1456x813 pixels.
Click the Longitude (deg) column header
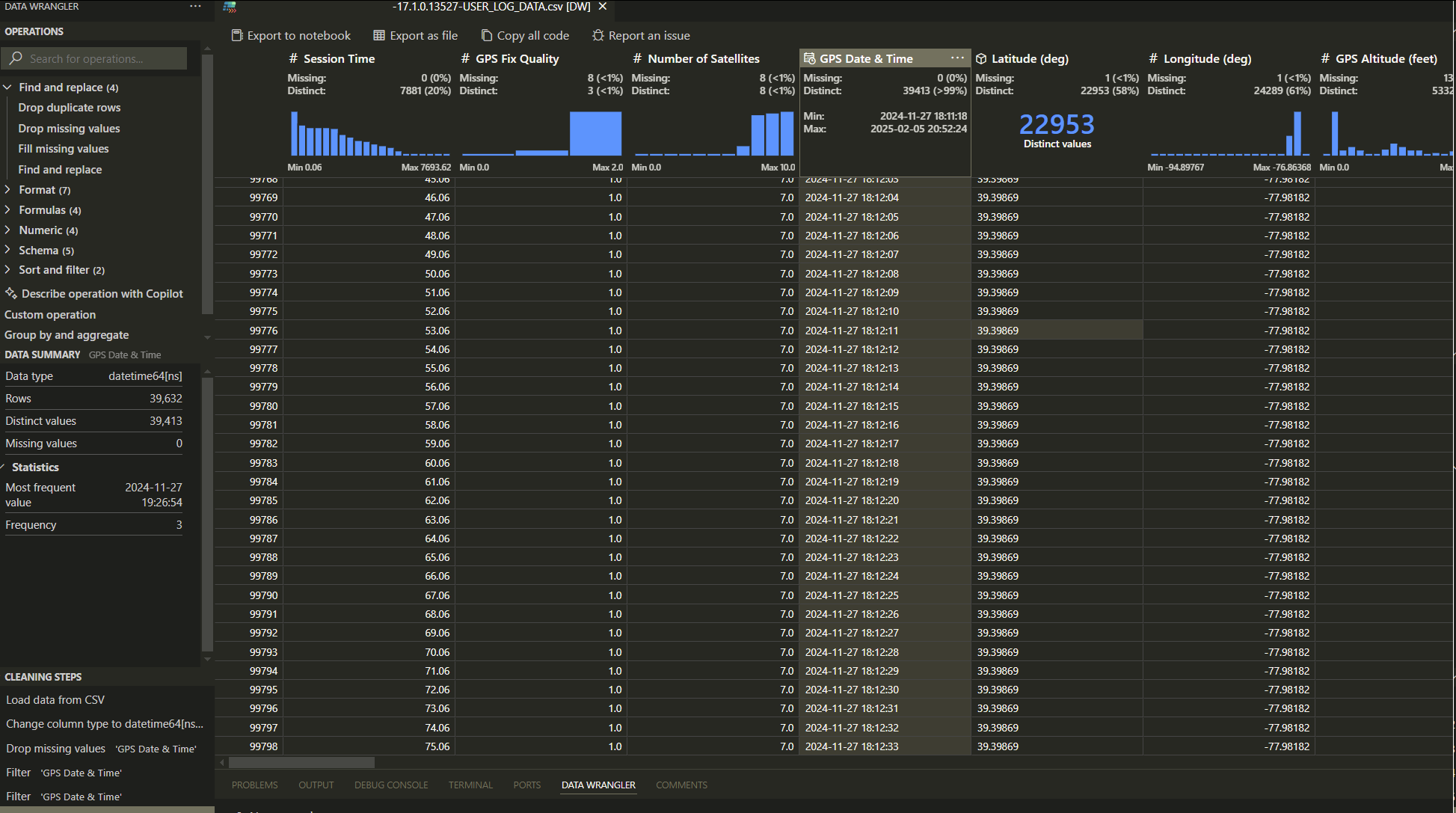[1229, 58]
